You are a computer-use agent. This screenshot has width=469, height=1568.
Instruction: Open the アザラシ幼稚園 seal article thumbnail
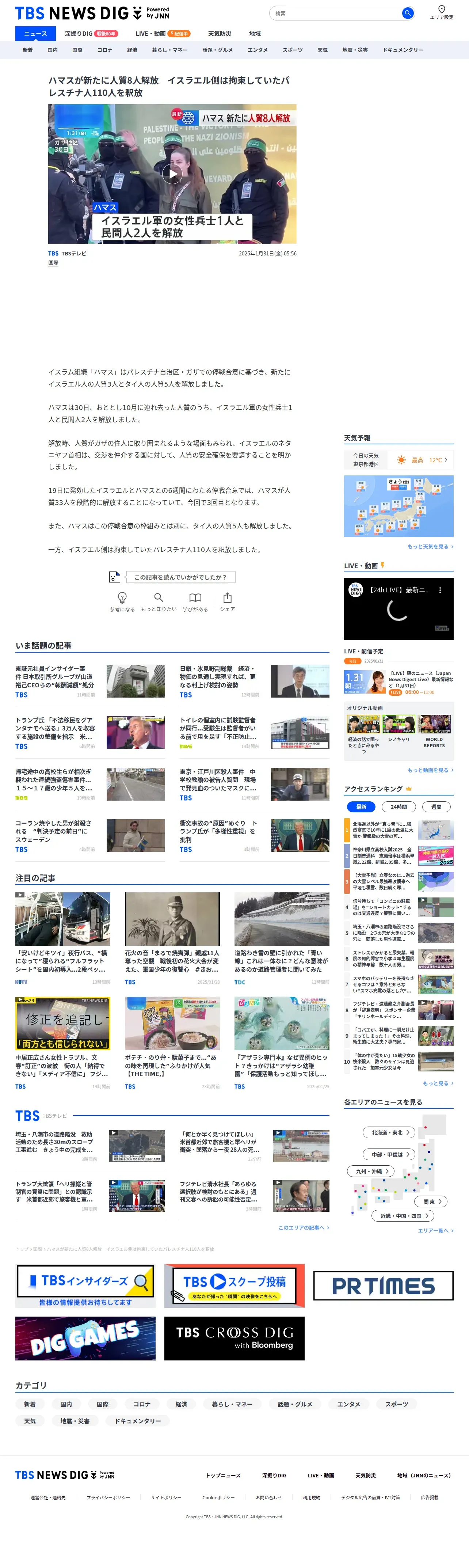pos(282,1023)
